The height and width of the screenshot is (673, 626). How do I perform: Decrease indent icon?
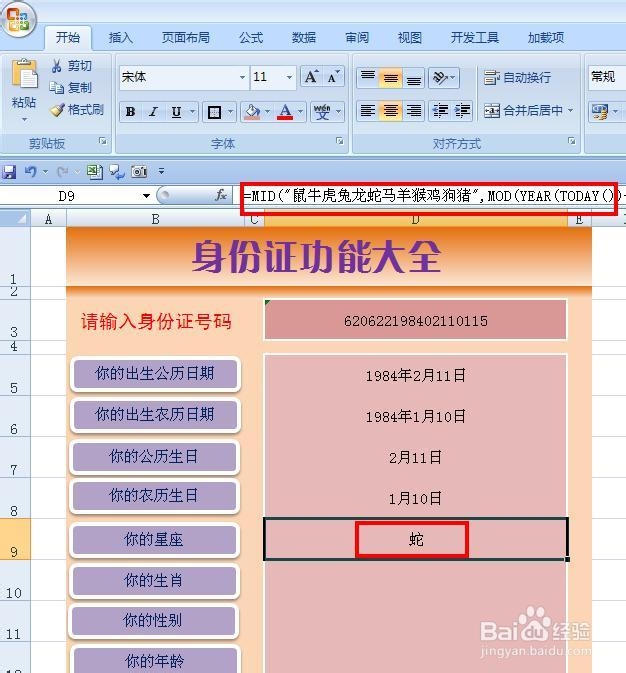click(x=440, y=111)
